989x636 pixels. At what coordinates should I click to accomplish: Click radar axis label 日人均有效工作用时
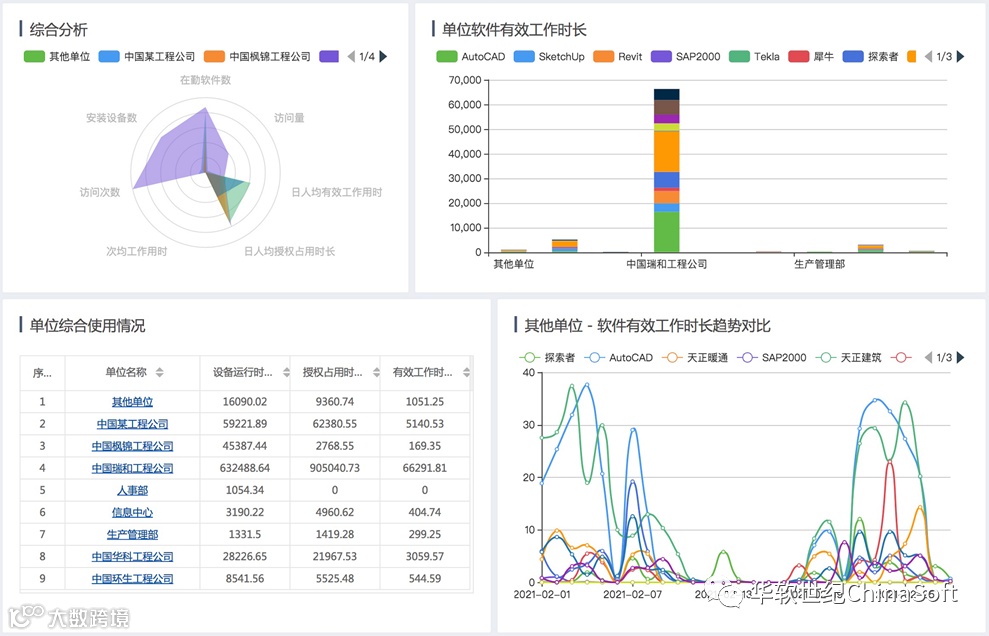coord(337,192)
